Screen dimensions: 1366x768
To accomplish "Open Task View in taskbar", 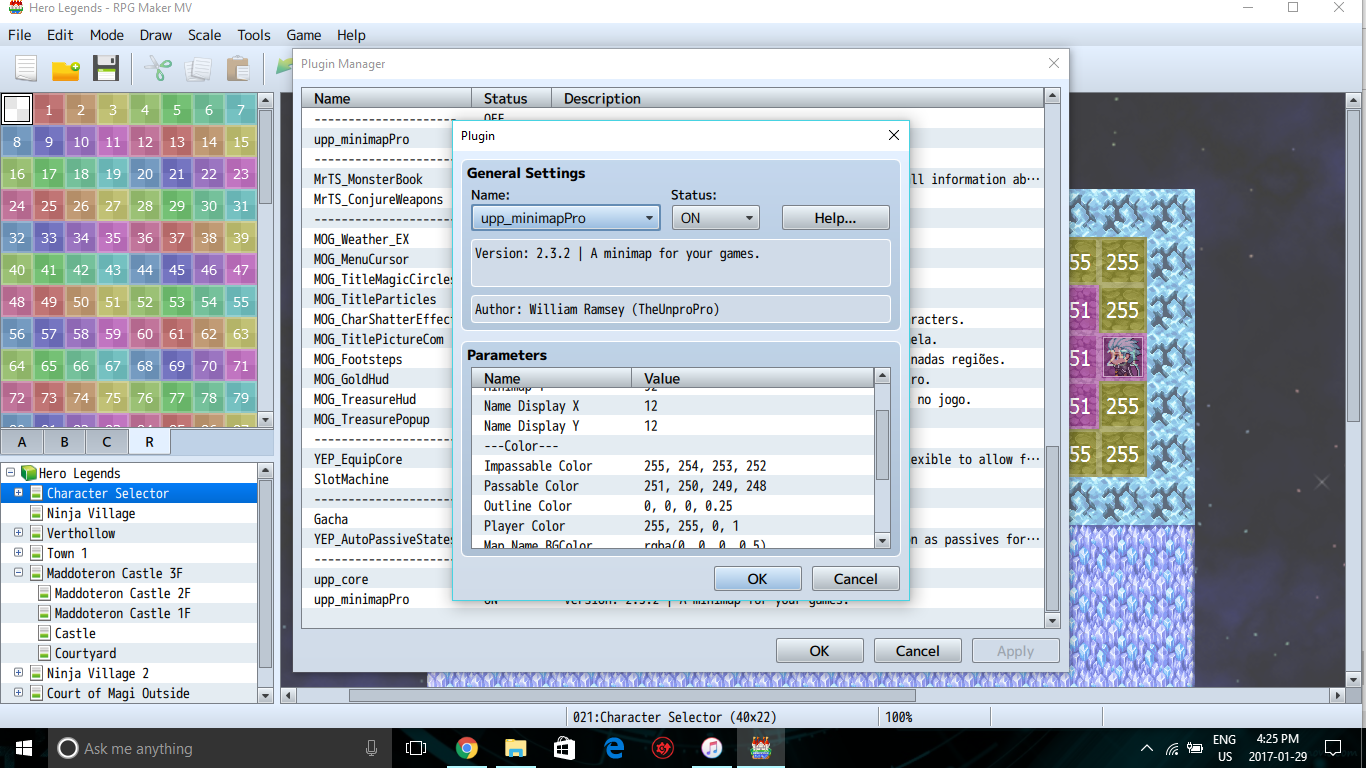I will (x=416, y=748).
